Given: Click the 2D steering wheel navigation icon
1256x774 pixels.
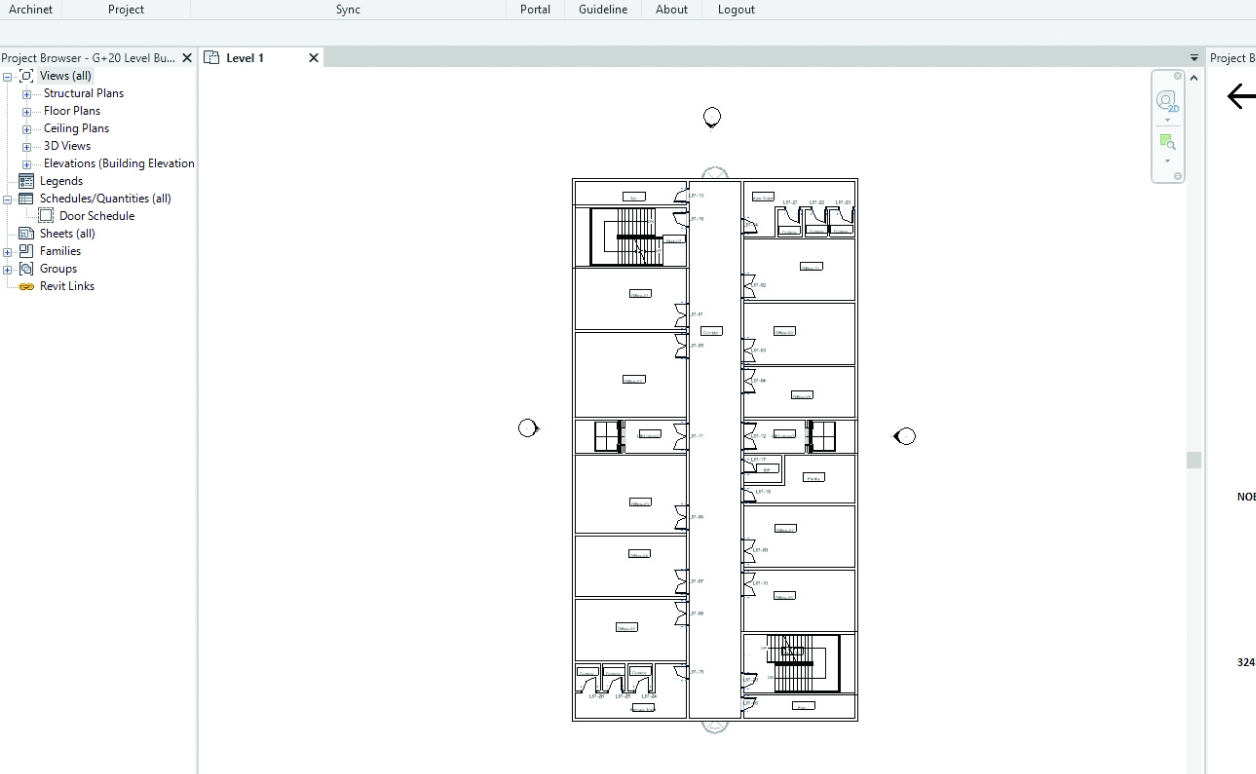Looking at the screenshot, I should tap(1166, 100).
